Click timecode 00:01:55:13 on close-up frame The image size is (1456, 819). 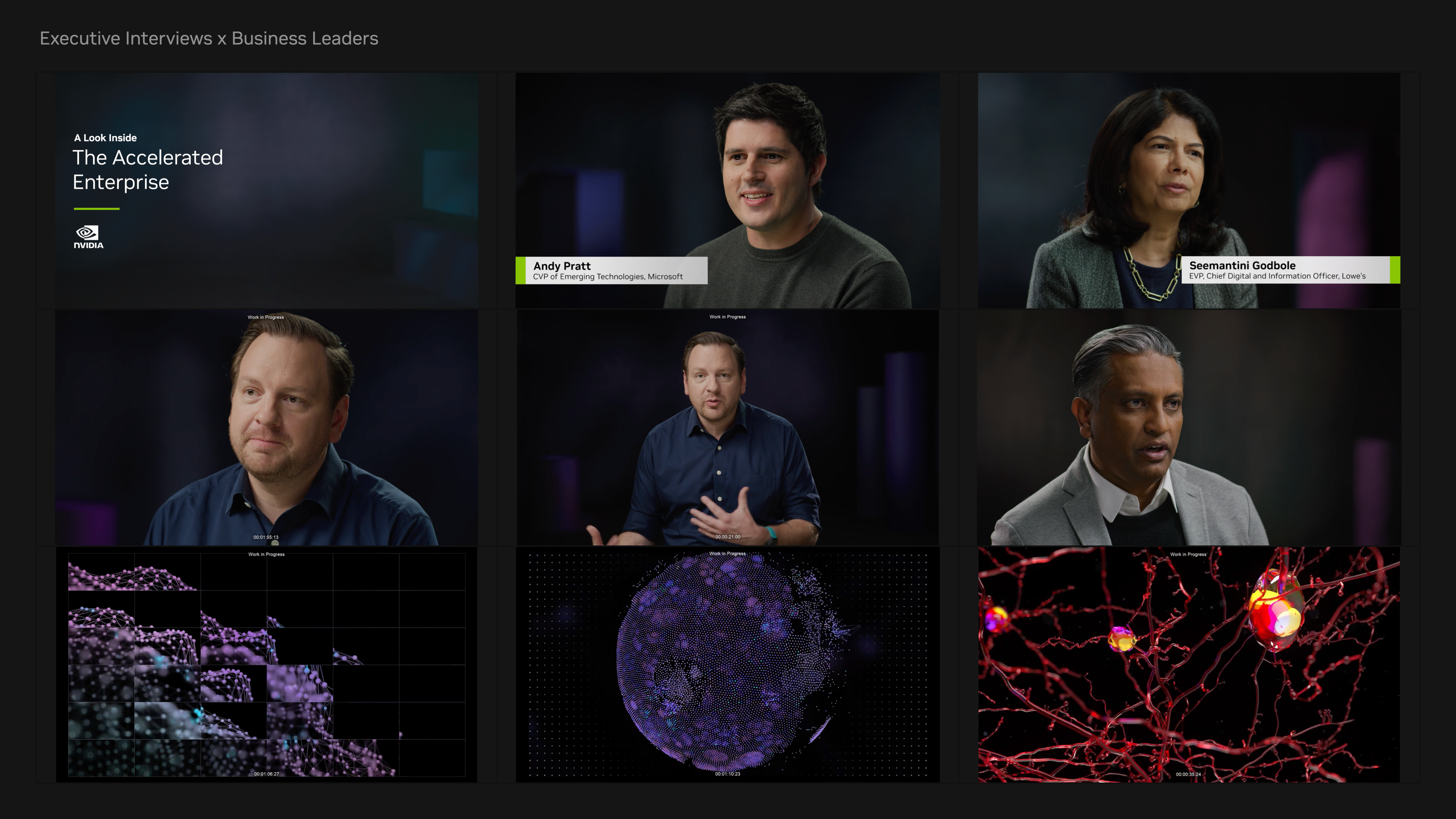266,537
